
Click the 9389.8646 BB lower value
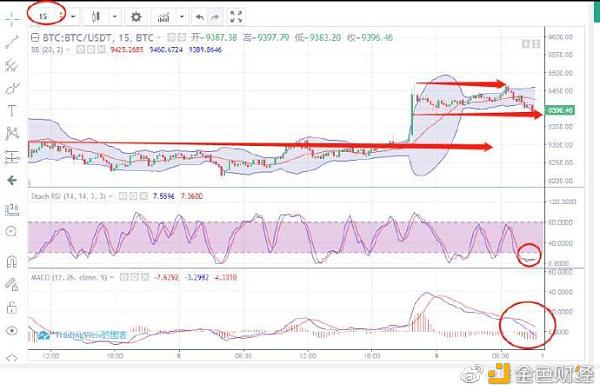[x=205, y=49]
